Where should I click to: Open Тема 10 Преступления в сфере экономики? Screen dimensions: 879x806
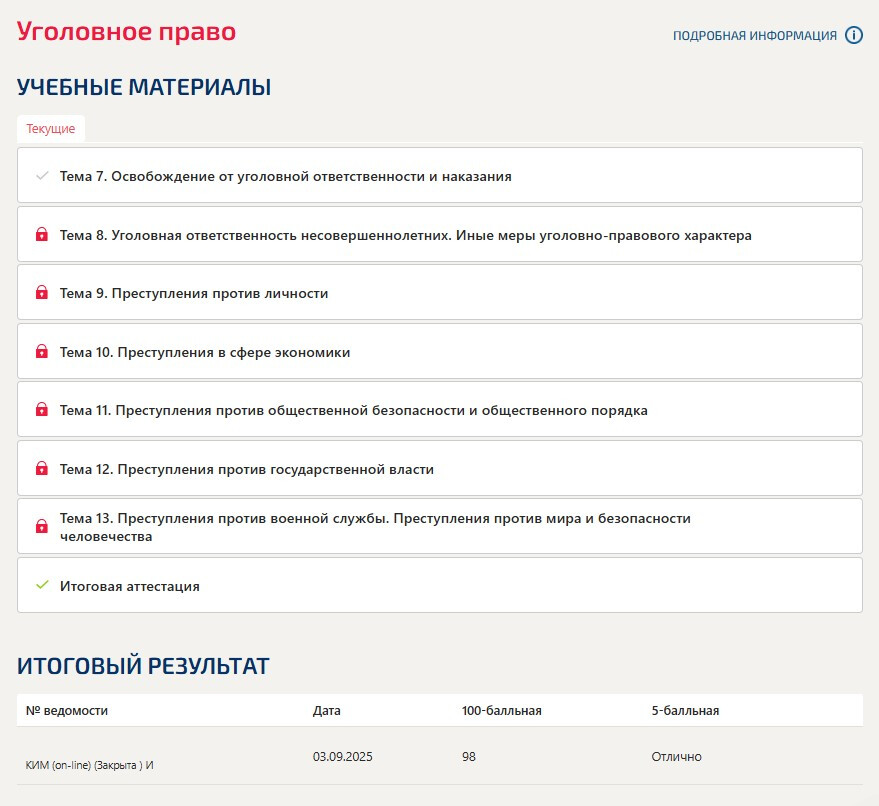(205, 352)
